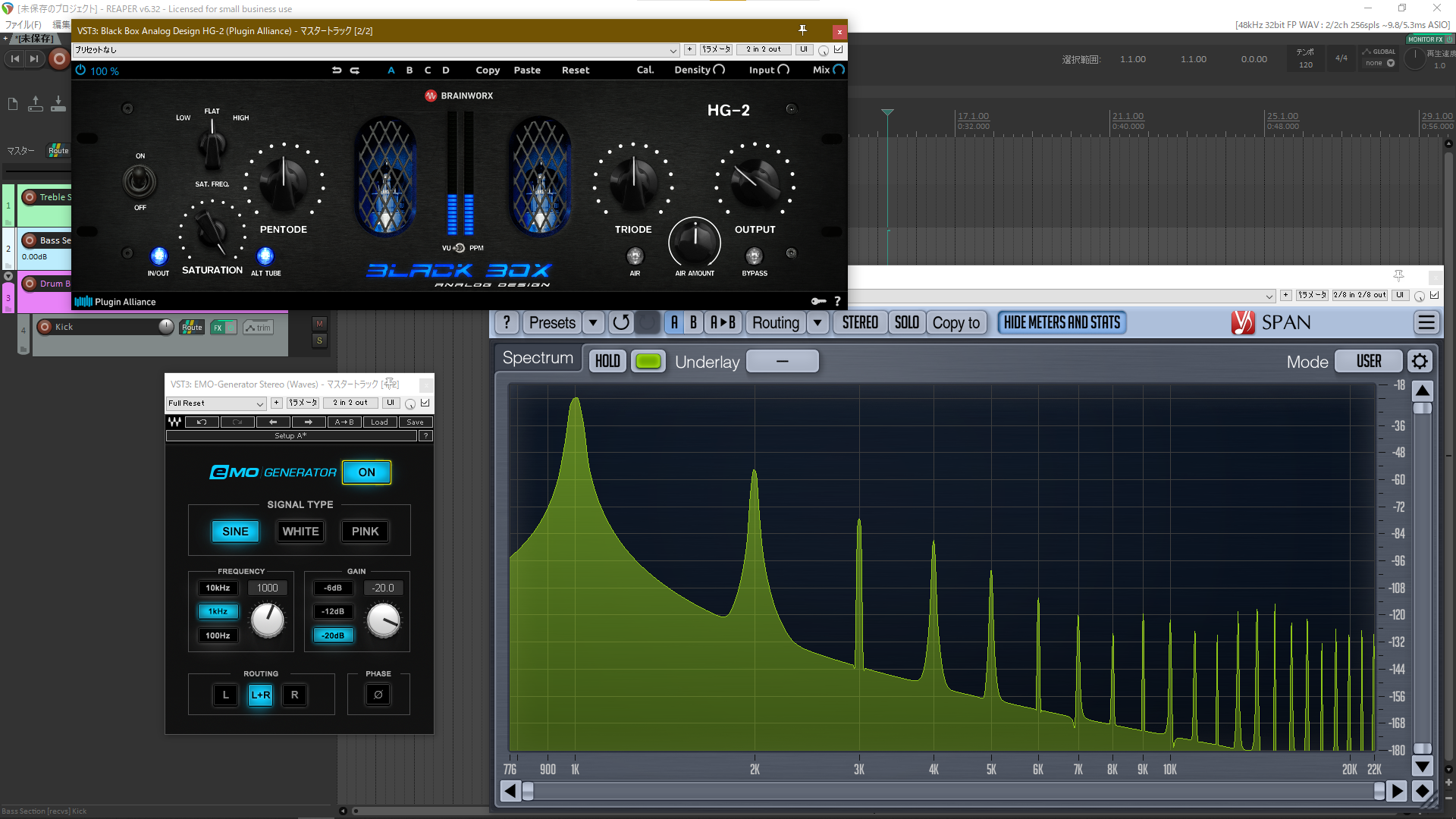The height and width of the screenshot is (819, 1456).
Task: Toggle the EMO Generator ON switch
Action: tap(366, 472)
